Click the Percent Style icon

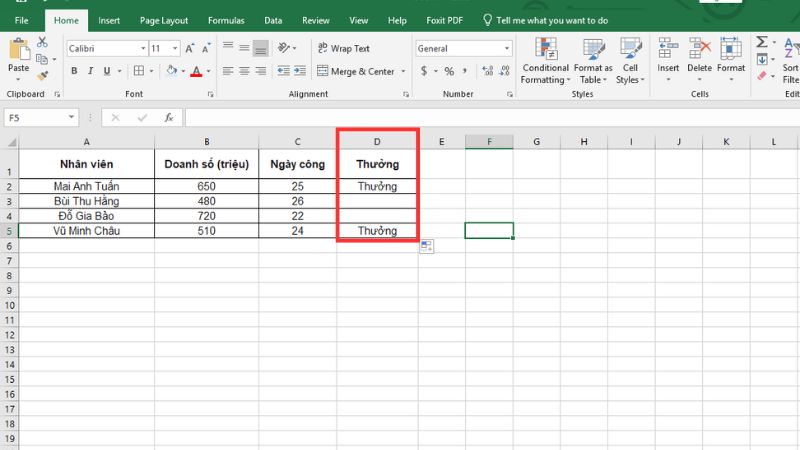(449, 71)
